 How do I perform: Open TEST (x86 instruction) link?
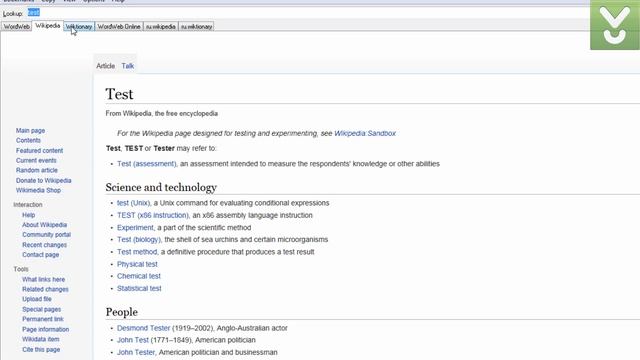pos(153,215)
